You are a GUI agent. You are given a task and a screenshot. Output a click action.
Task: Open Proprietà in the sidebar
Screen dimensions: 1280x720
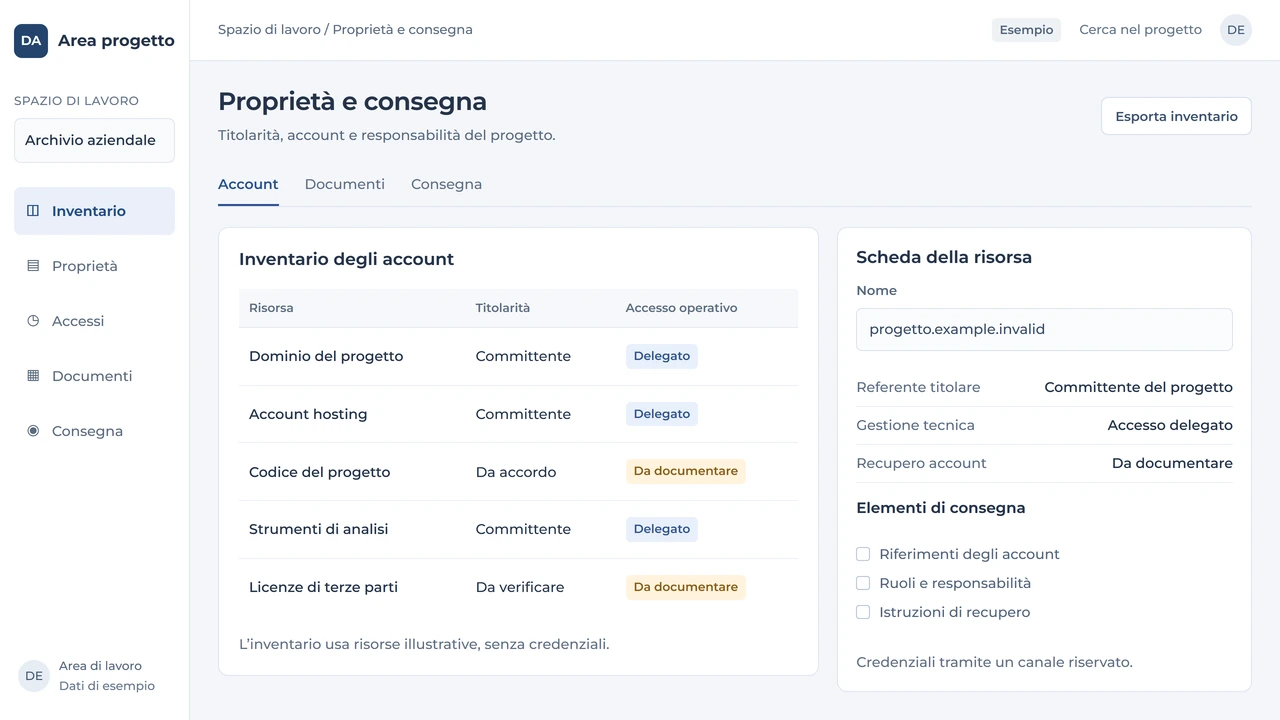pyautogui.click(x=94, y=266)
